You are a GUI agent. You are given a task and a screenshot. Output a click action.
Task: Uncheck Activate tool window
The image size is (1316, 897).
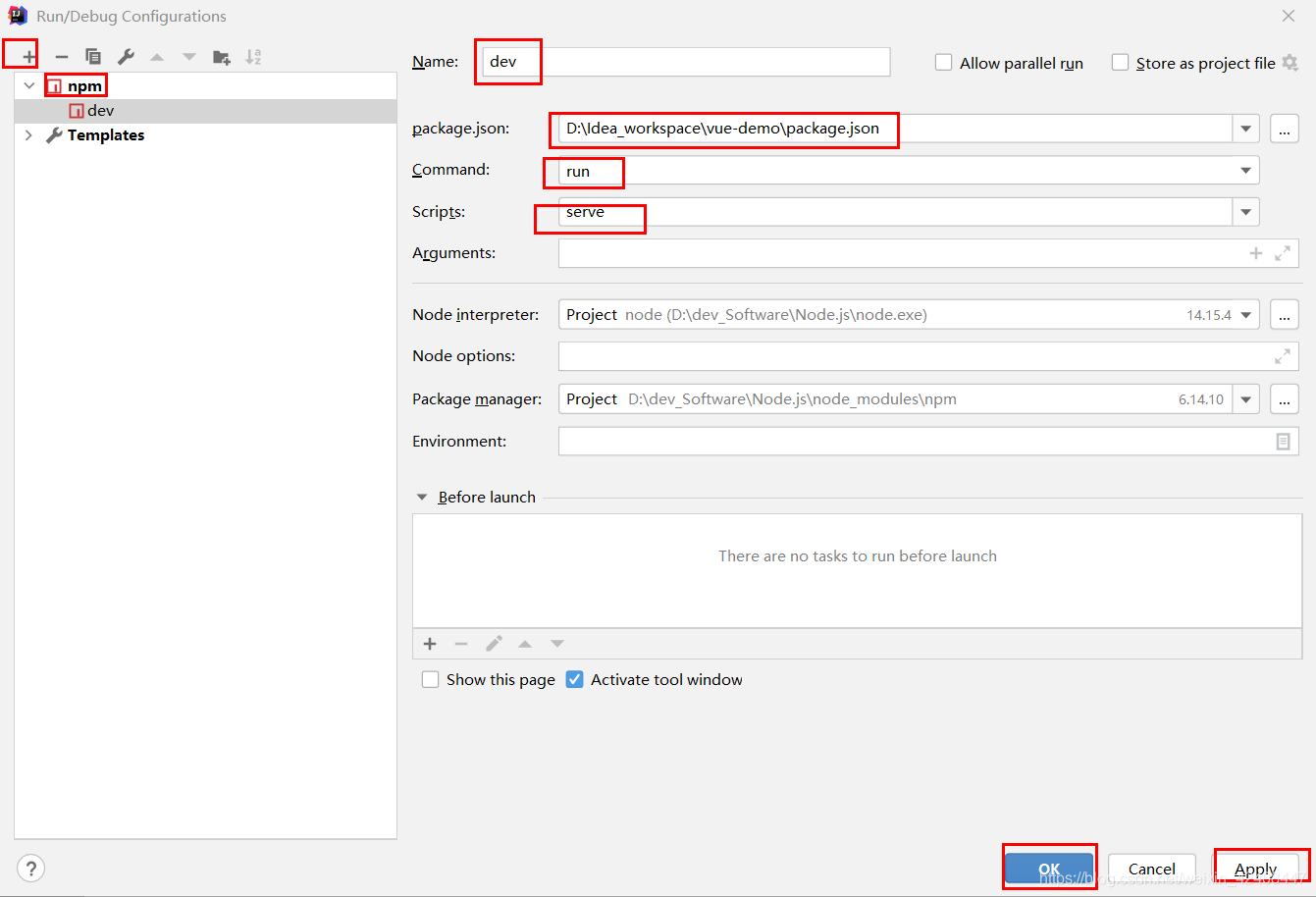[575, 679]
